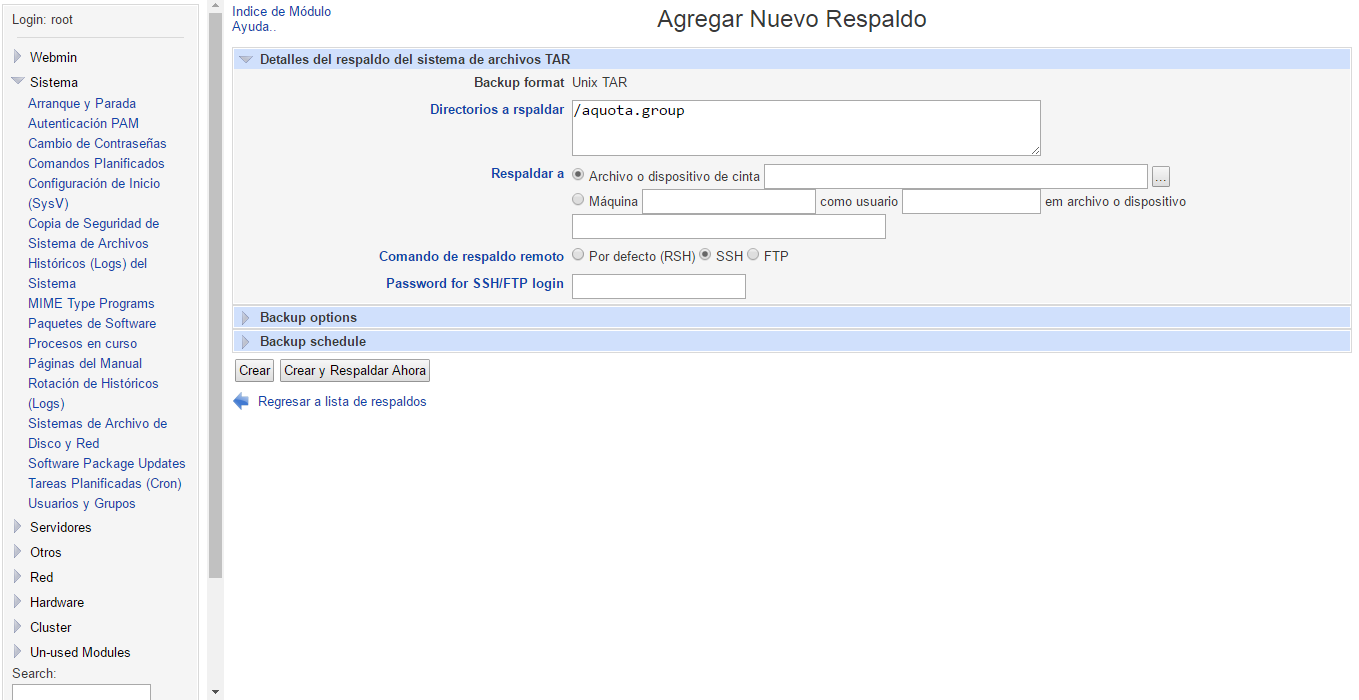The height and width of the screenshot is (700, 1359).
Task: Select the FTP remote command option
Action: (753, 255)
